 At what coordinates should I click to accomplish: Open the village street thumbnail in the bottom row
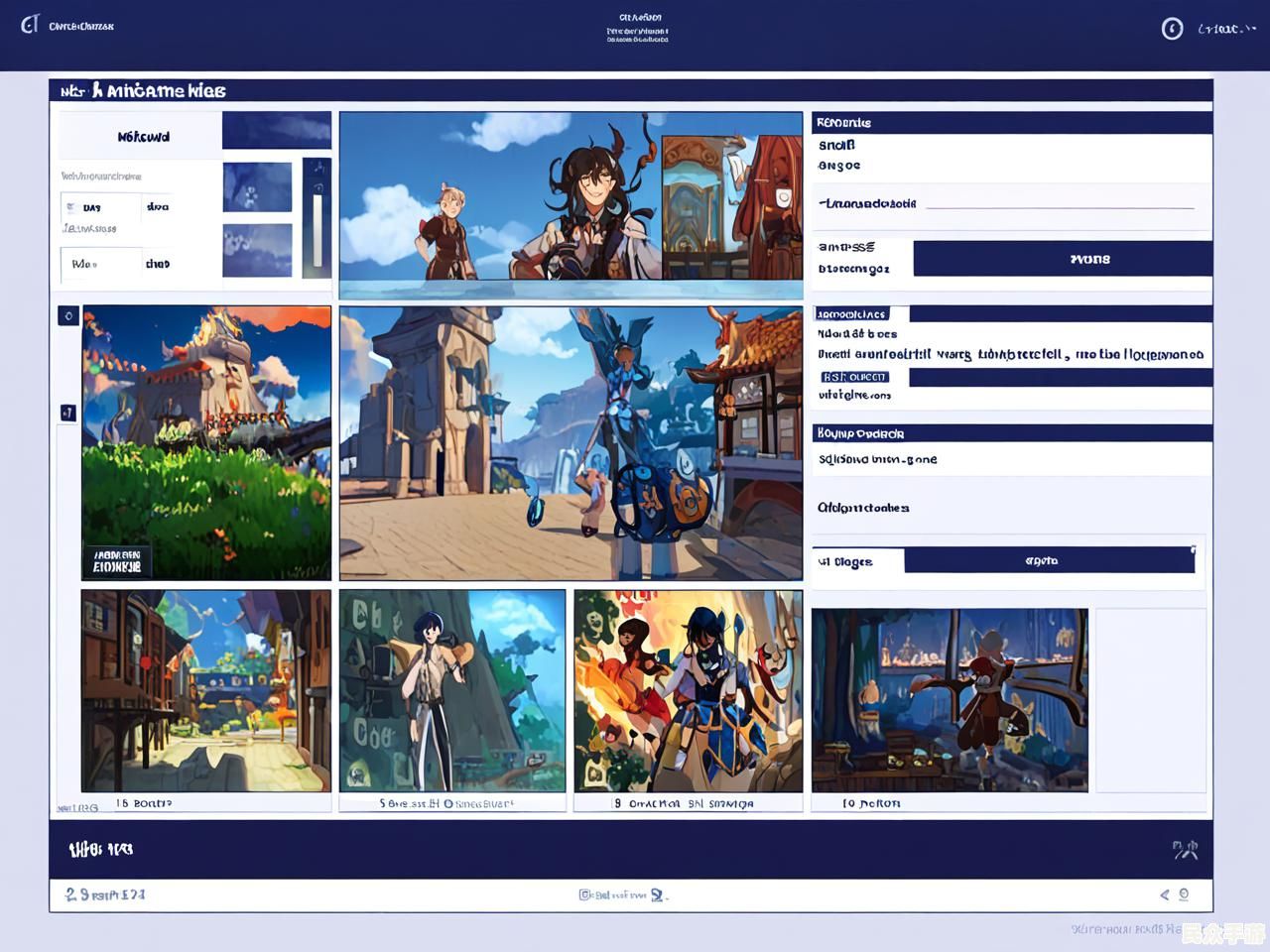point(206,690)
